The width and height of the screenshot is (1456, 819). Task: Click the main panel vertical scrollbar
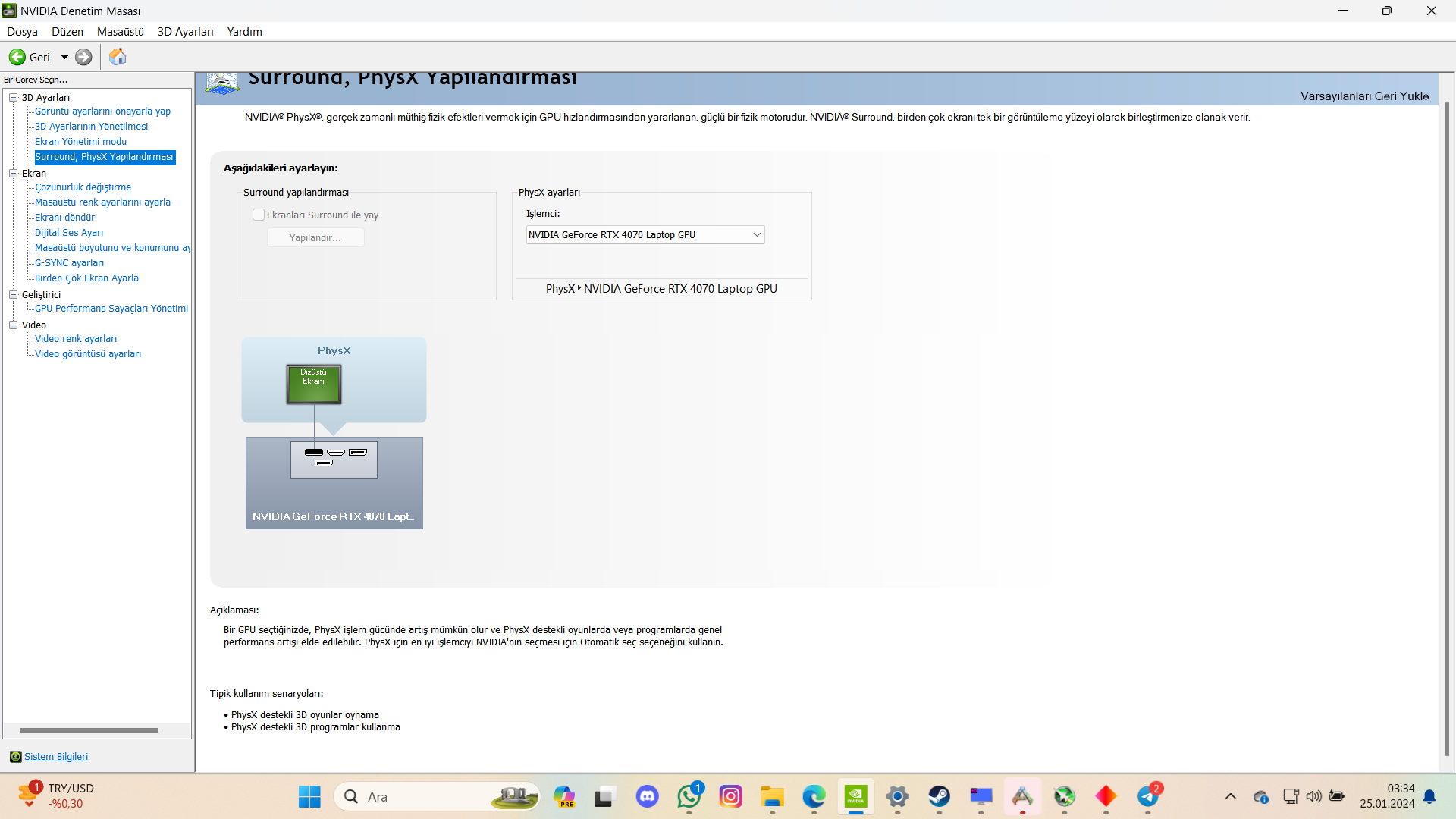click(x=1446, y=428)
